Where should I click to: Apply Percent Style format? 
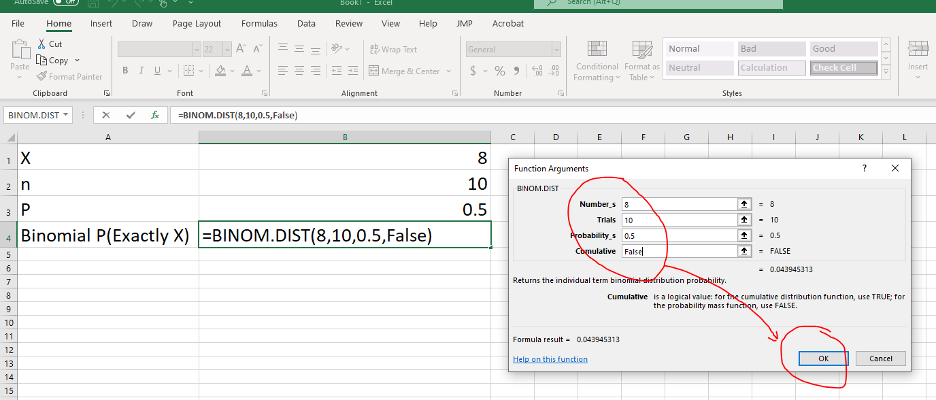point(500,71)
